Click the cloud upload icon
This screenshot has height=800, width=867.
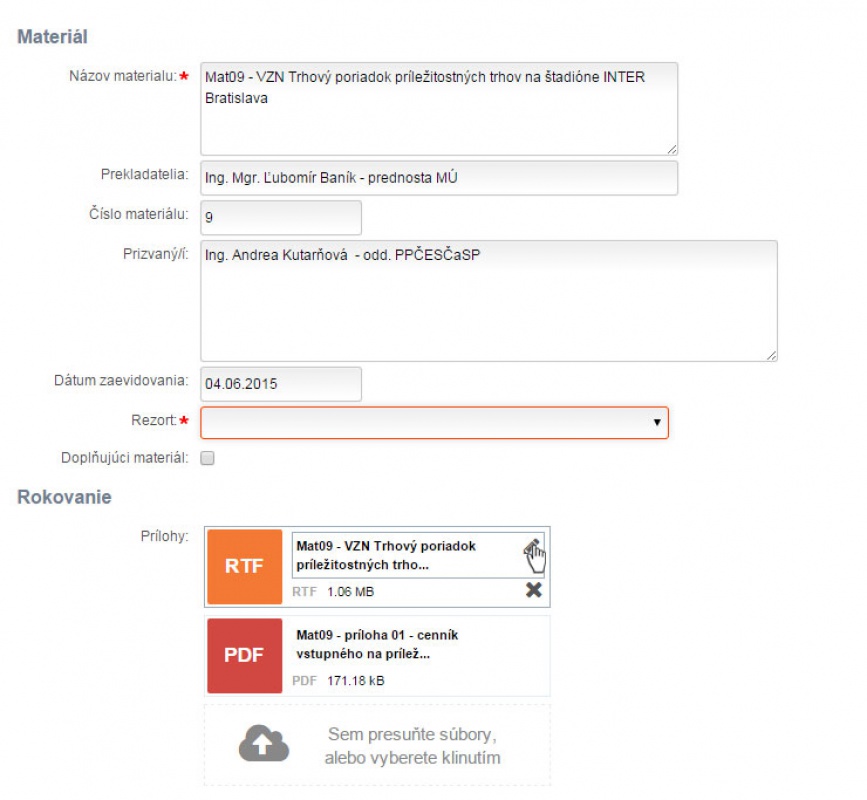point(264,744)
